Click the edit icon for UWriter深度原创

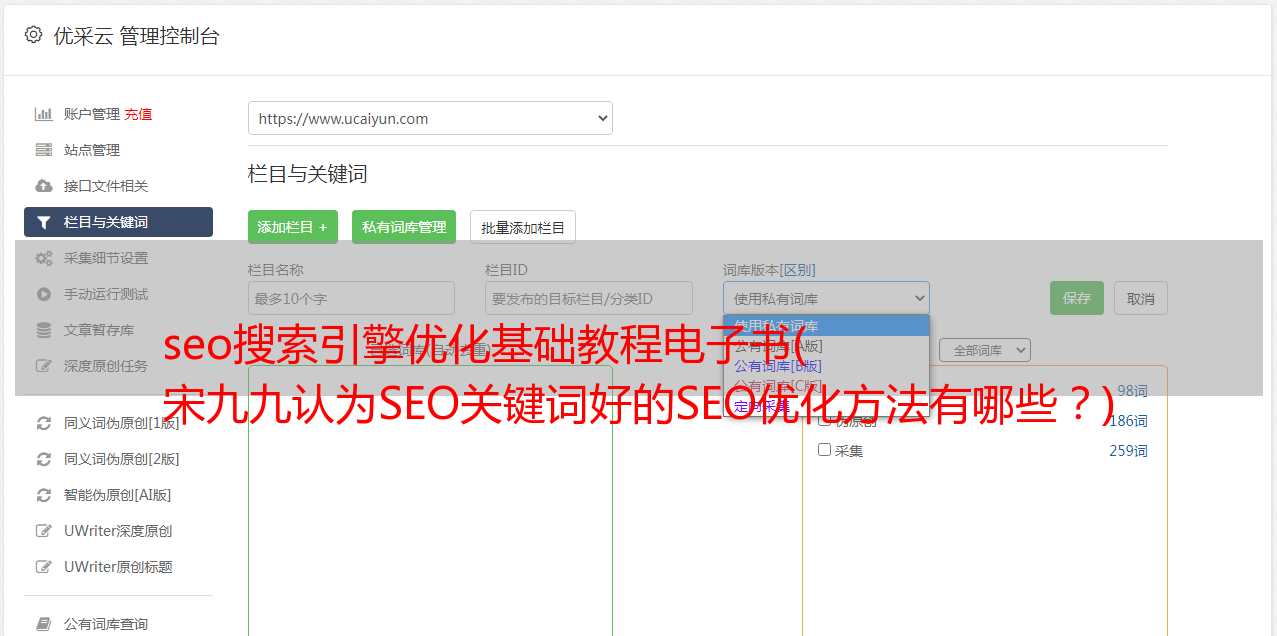pyautogui.click(x=43, y=531)
